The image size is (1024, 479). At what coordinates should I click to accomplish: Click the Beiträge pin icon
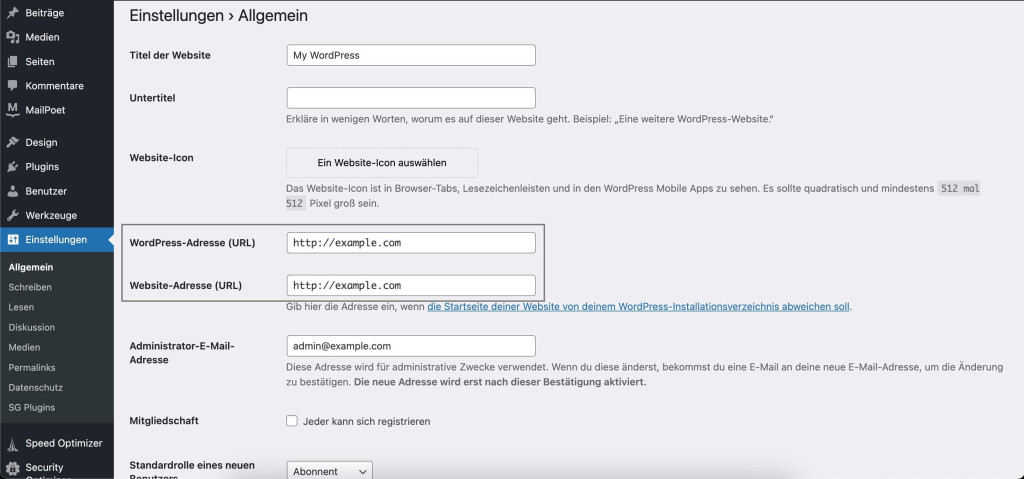pyautogui.click(x=12, y=12)
